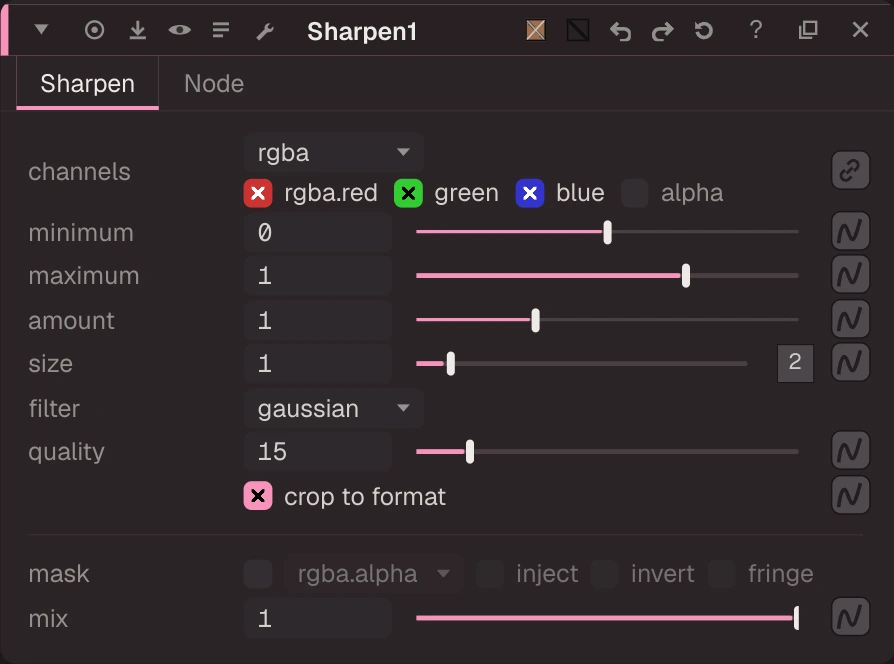Open the gaussian filter dropdown
The image size is (894, 664).
[x=334, y=409]
